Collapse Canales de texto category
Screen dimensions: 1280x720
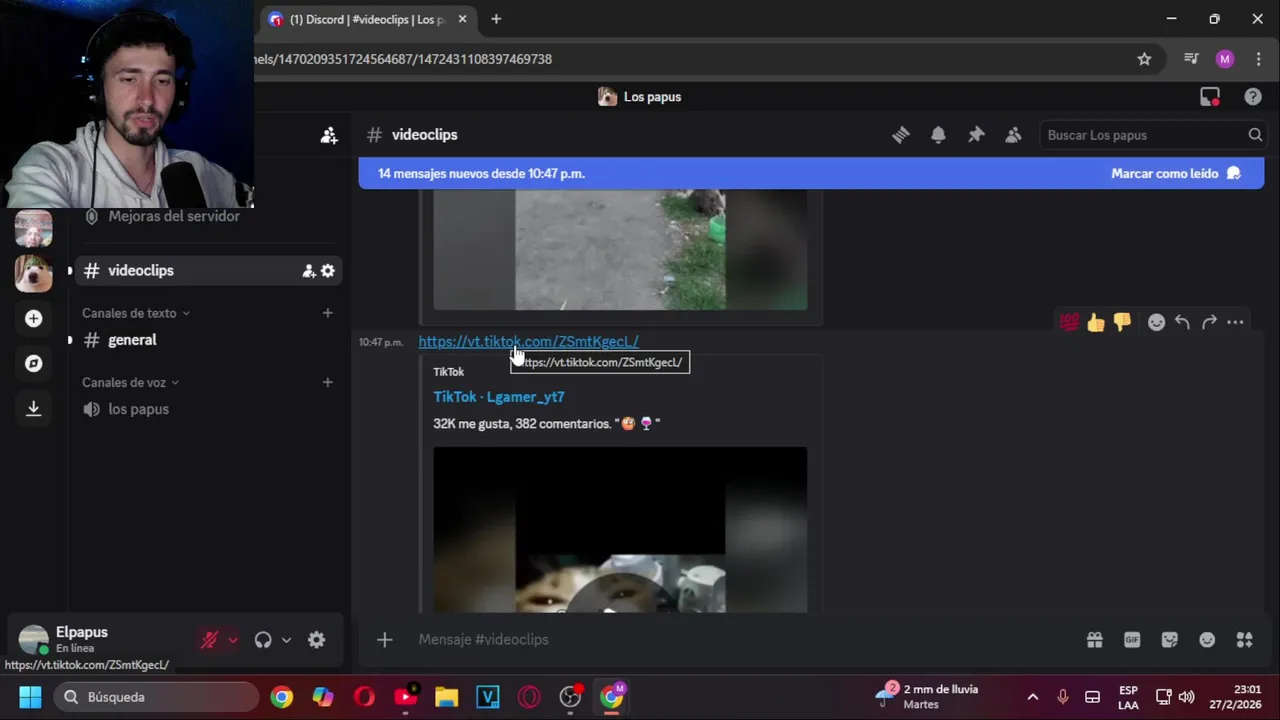136,313
